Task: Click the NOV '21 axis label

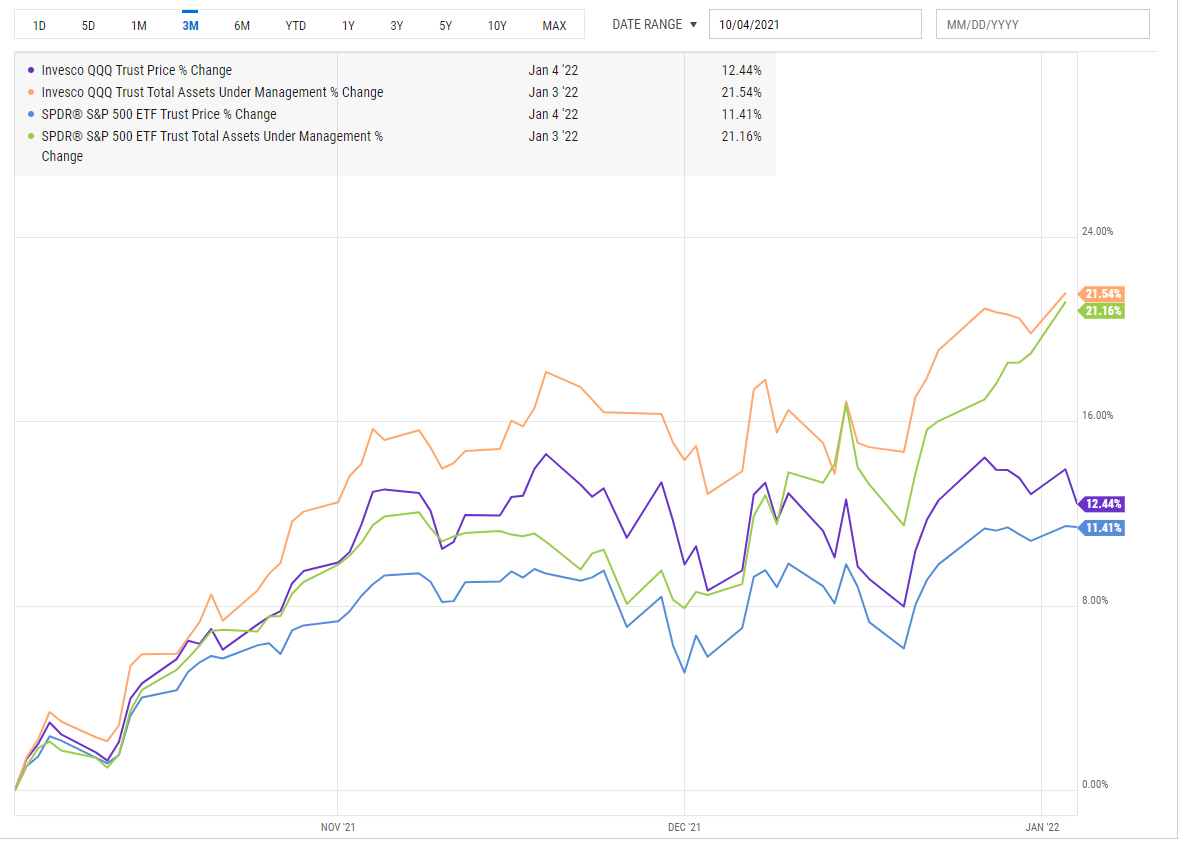Action: click(x=338, y=828)
